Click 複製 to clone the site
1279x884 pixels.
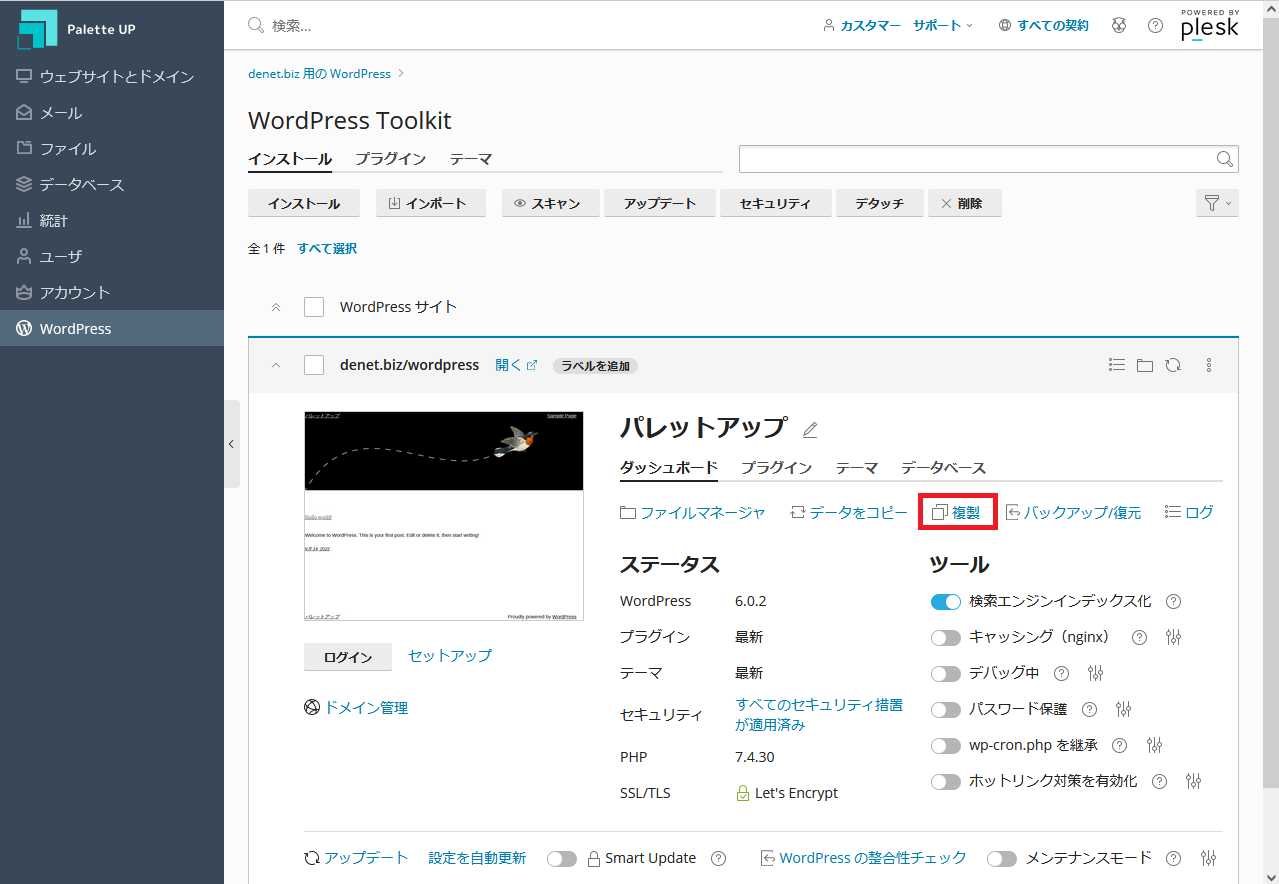pos(956,512)
